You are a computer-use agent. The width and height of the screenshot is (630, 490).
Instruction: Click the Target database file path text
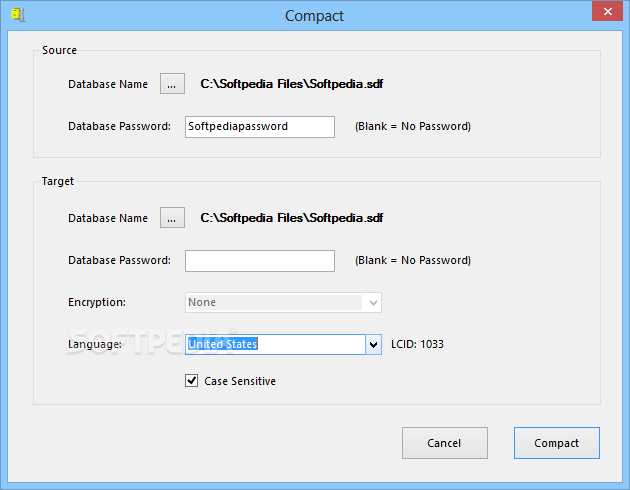pos(292,218)
